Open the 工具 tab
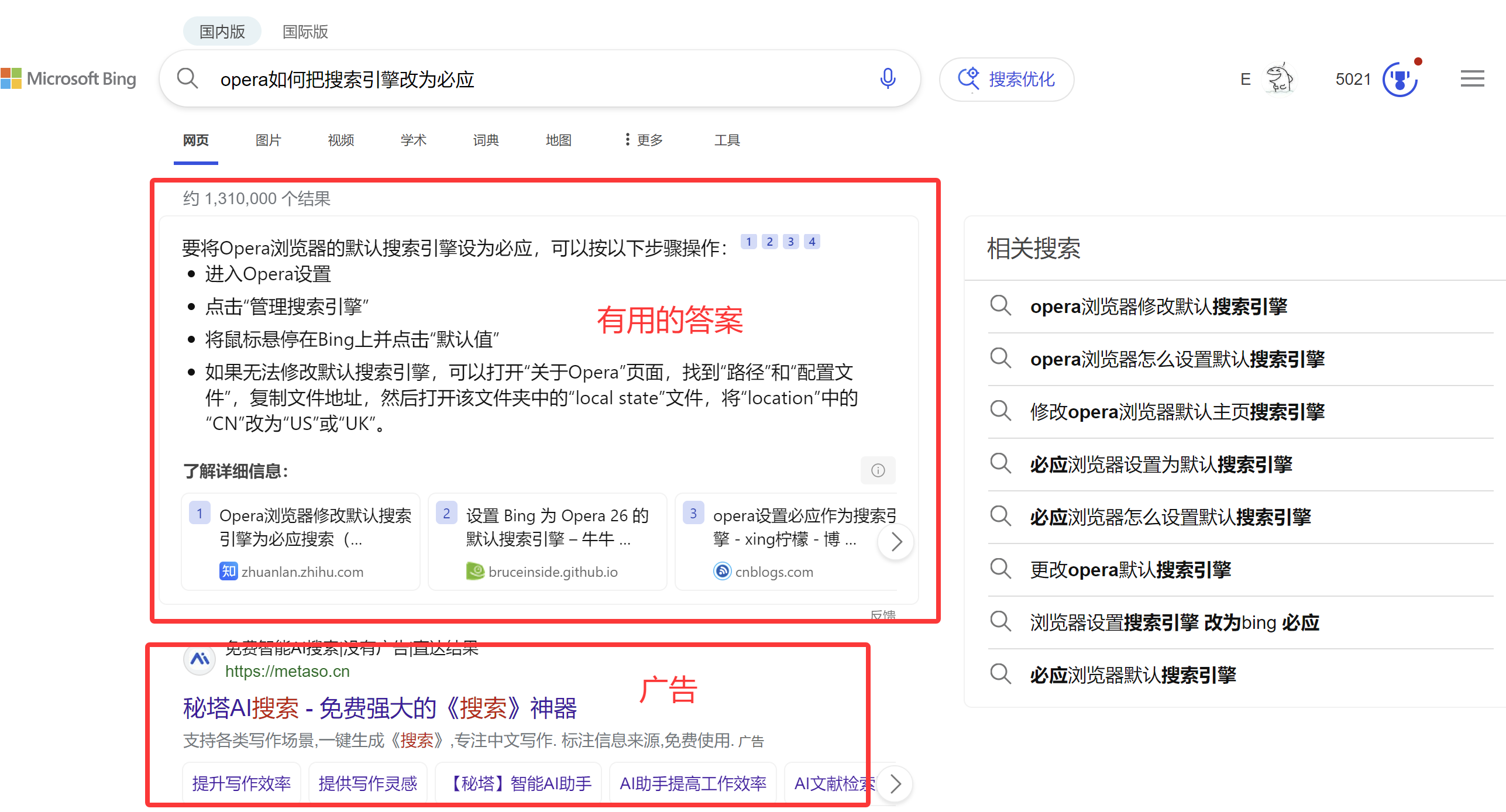 [x=727, y=140]
